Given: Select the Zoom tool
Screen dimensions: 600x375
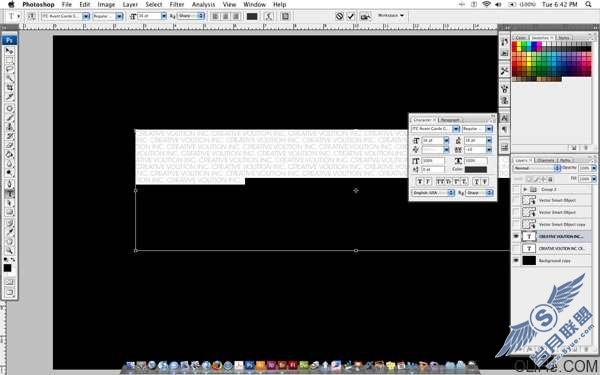Looking at the screenshot, I should 10,251.
